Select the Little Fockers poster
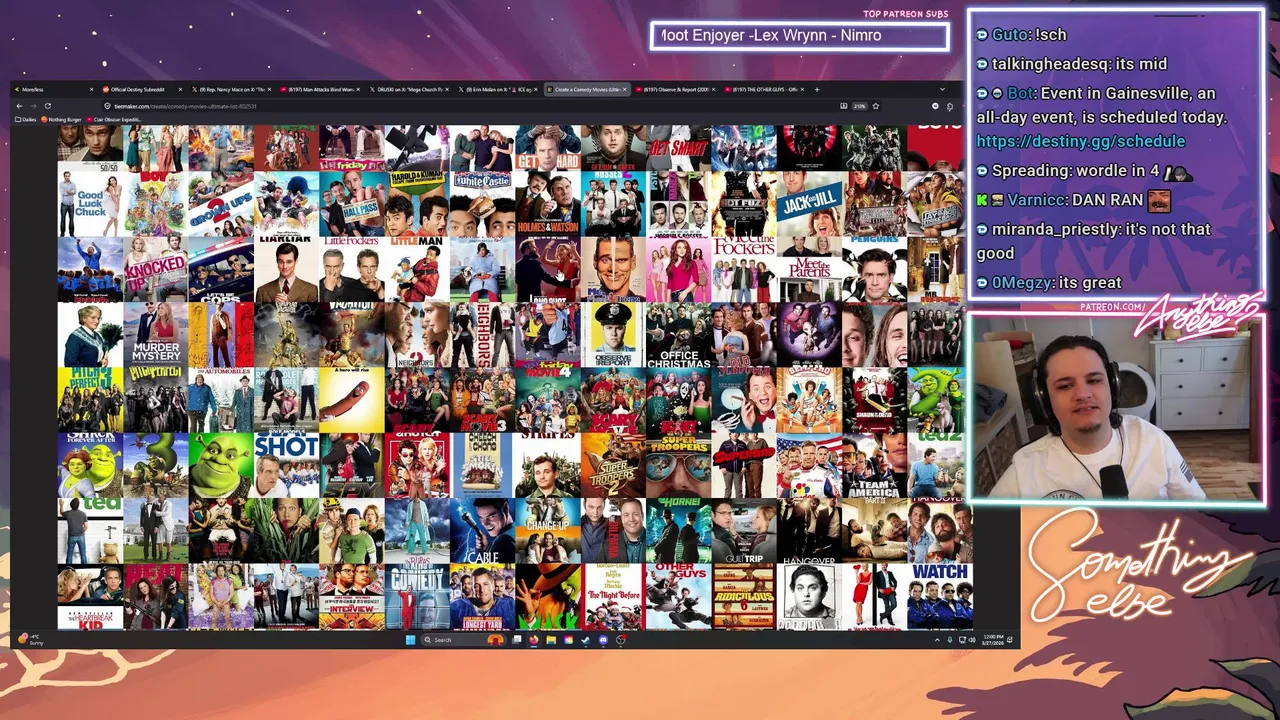Screen dimensions: 1280x720 (352, 269)
